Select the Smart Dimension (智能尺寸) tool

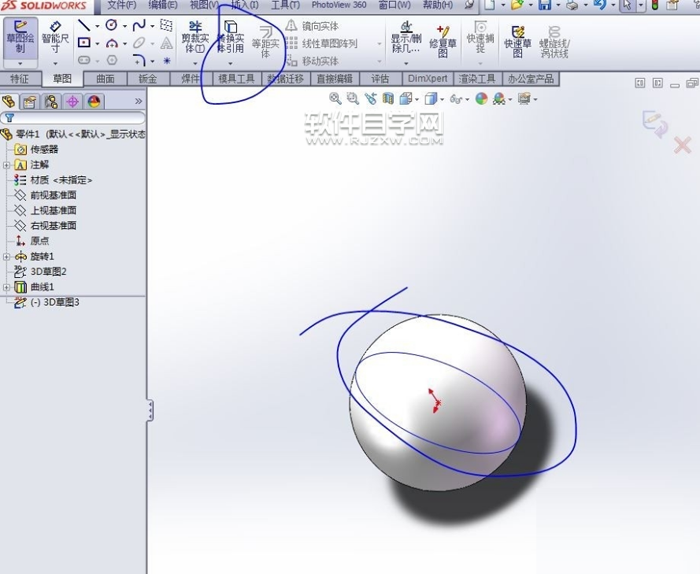point(55,37)
